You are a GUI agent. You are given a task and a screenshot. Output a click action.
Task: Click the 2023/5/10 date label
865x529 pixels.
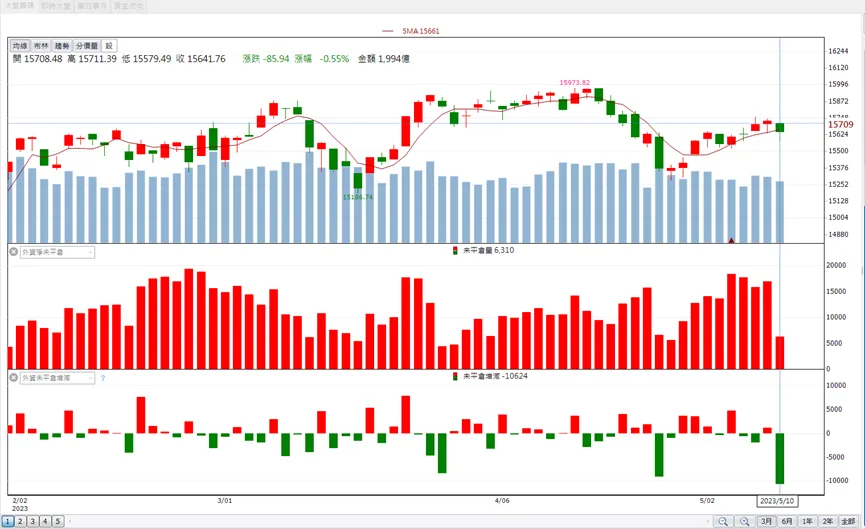(x=777, y=501)
